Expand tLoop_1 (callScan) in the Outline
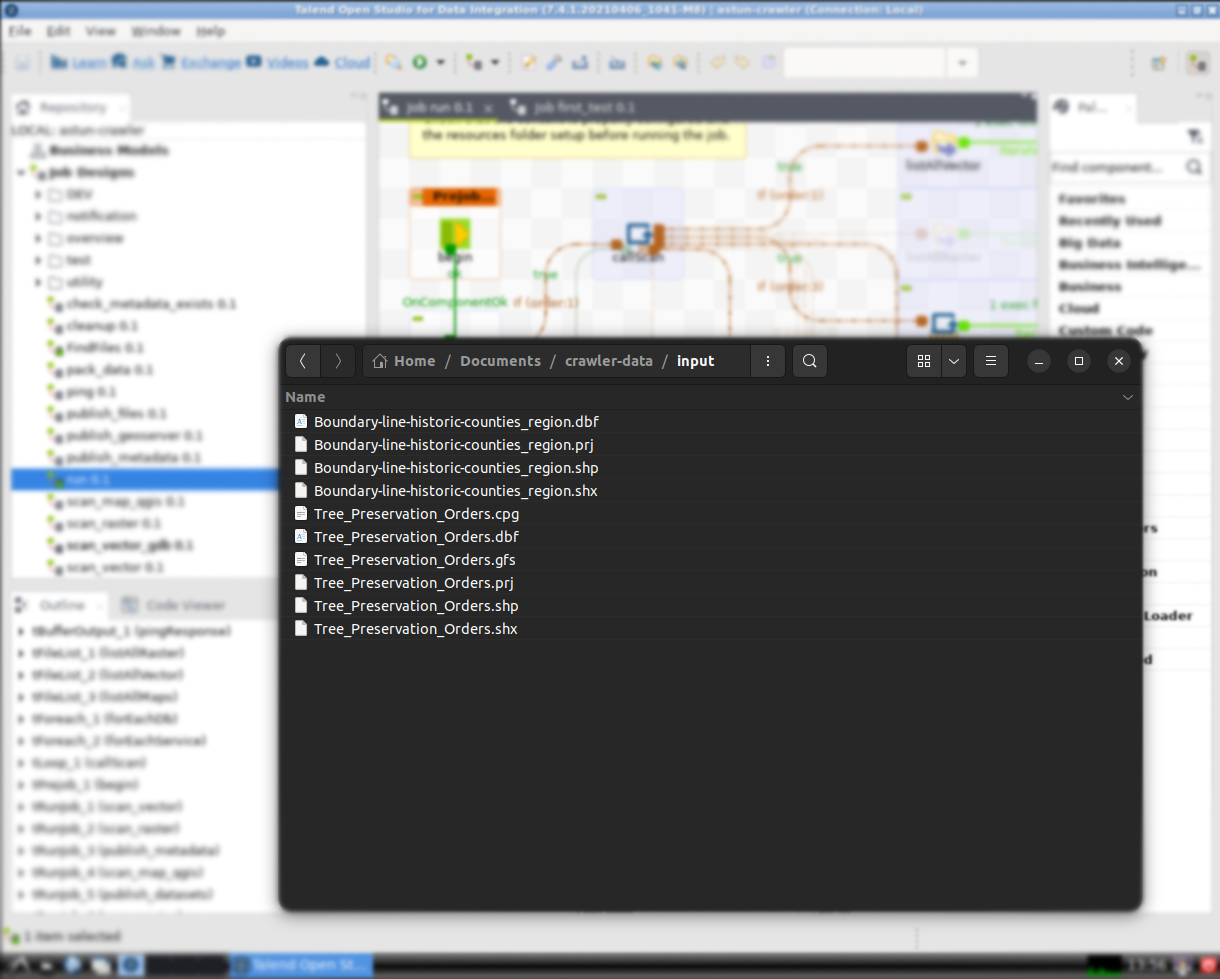 tap(22, 763)
